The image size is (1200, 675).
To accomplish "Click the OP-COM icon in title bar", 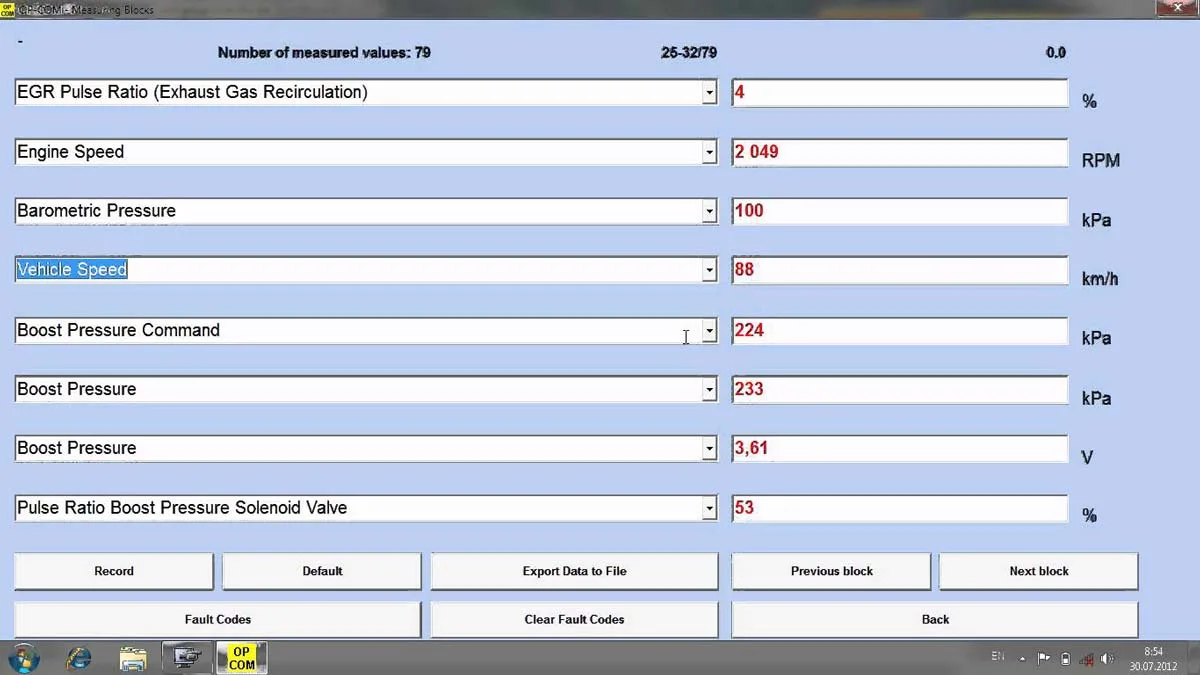I will pyautogui.click(x=8, y=8).
